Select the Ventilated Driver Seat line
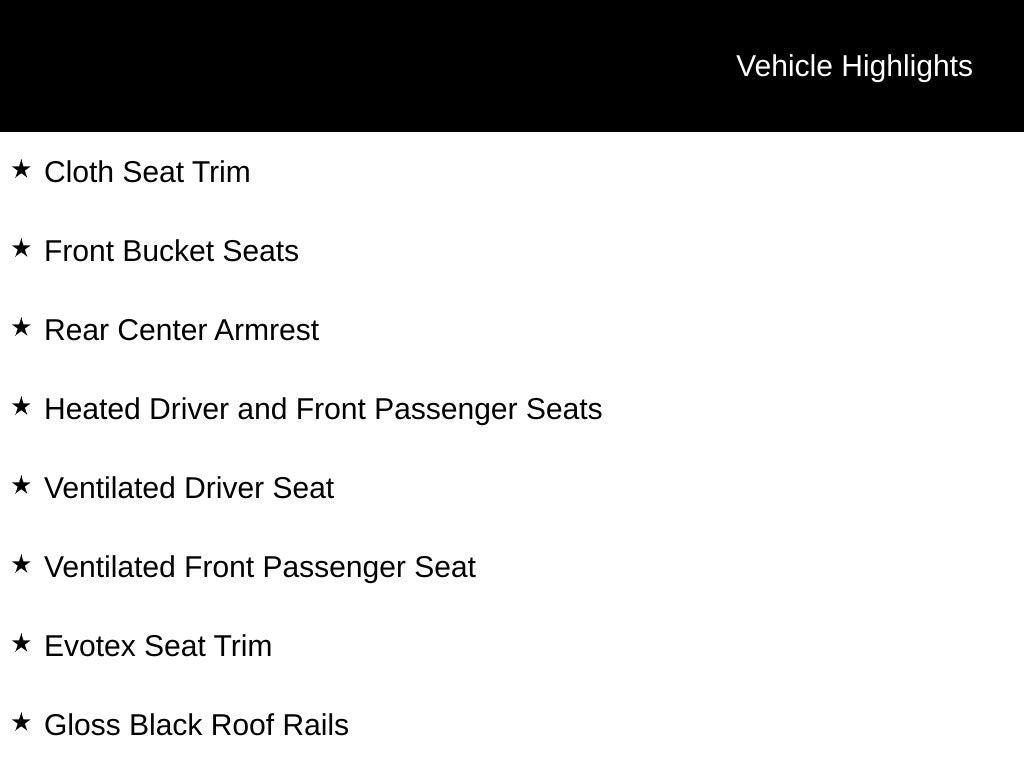This screenshot has width=1024, height=768. [189, 488]
